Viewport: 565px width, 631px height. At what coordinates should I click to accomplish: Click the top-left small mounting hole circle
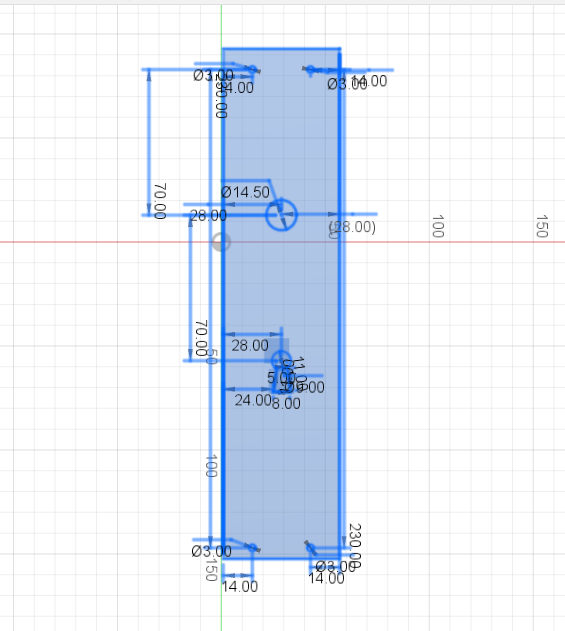252,70
